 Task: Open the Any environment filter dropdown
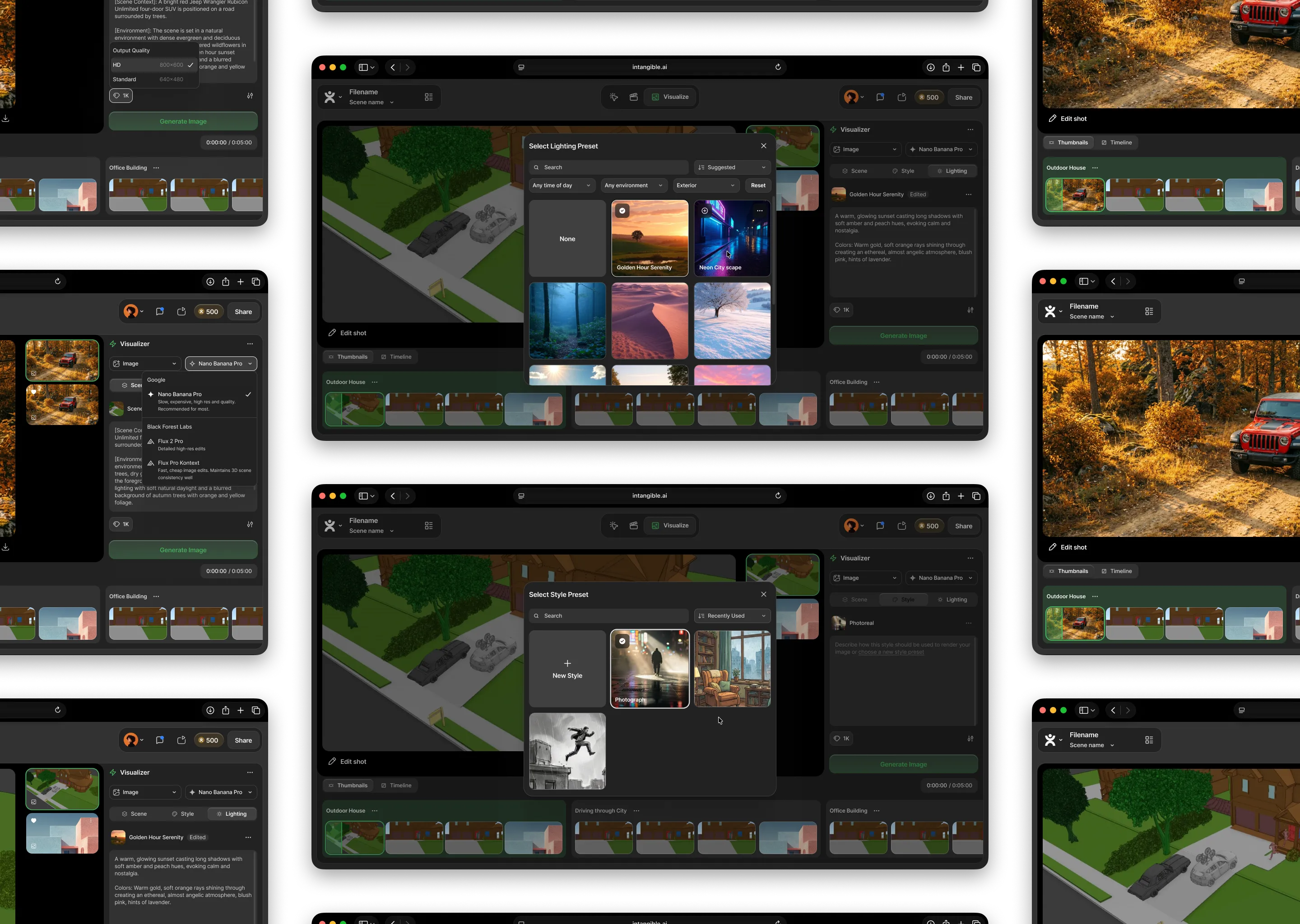pos(633,185)
